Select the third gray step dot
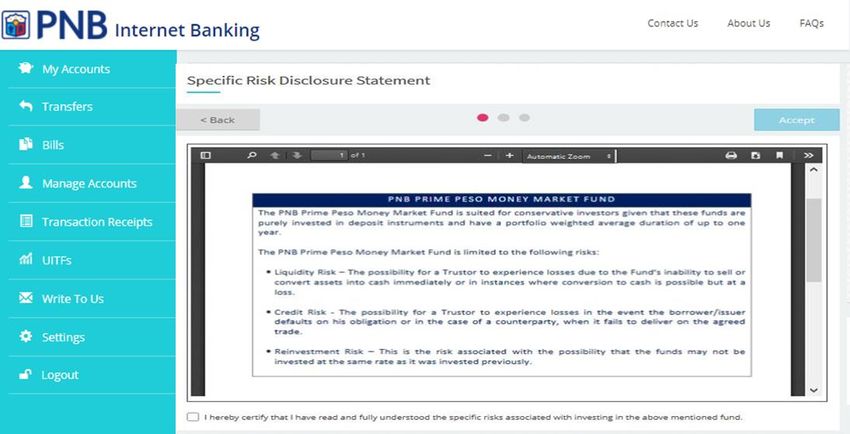Image resolution: width=850 pixels, height=434 pixels. 524,118
